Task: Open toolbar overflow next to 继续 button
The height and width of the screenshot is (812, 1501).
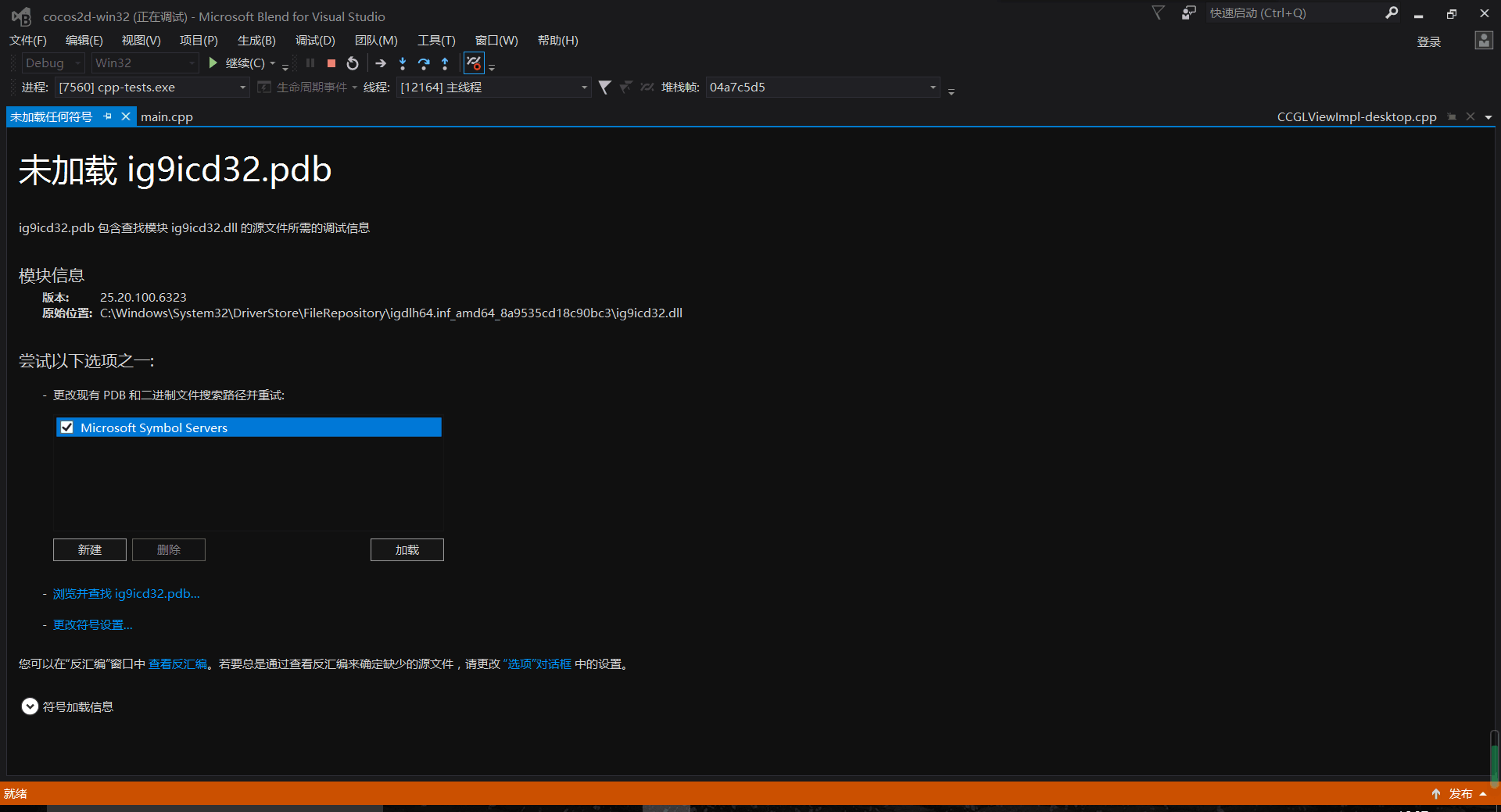Action: tap(285, 66)
